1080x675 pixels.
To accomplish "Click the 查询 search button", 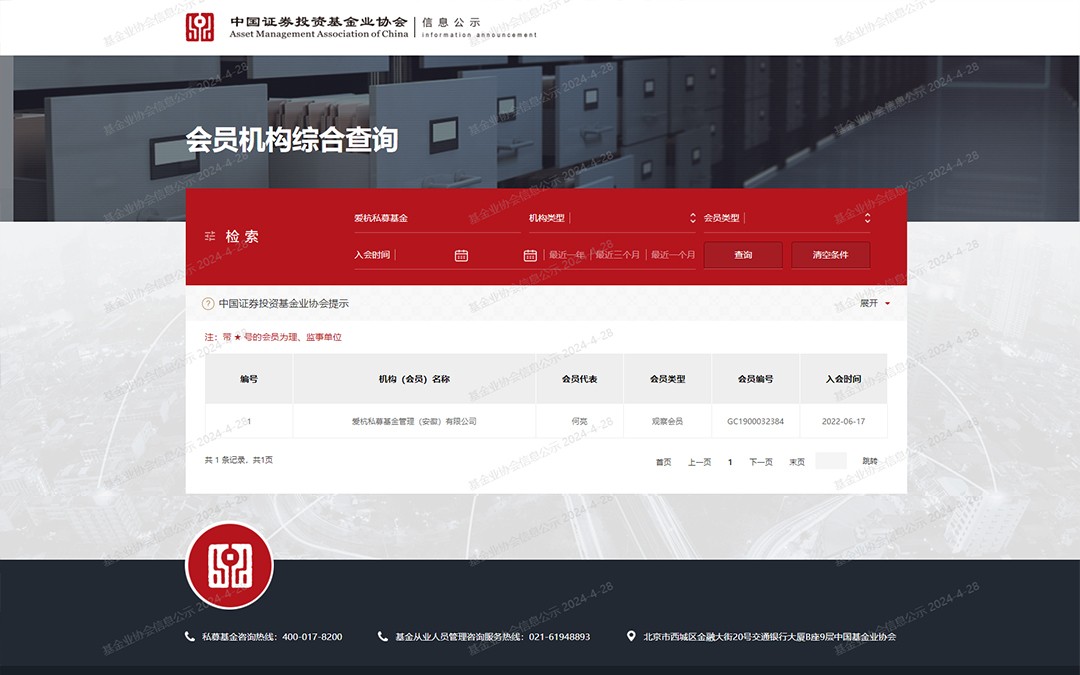I will [743, 255].
